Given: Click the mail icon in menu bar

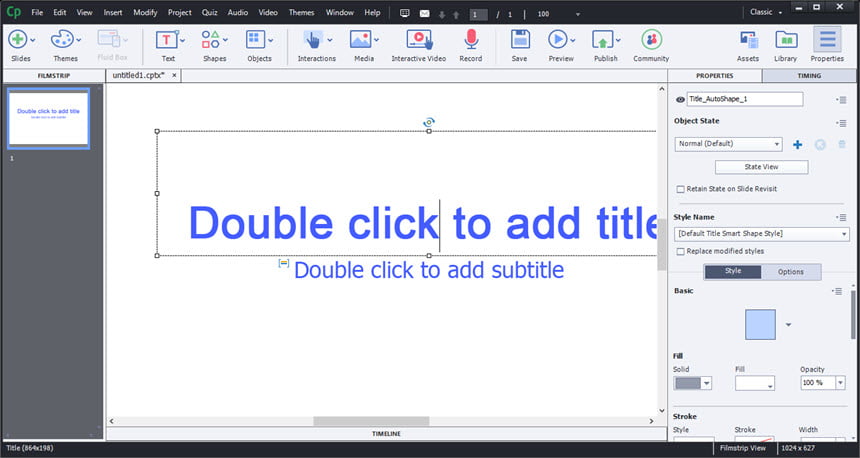Looking at the screenshot, I should tap(425, 14).
